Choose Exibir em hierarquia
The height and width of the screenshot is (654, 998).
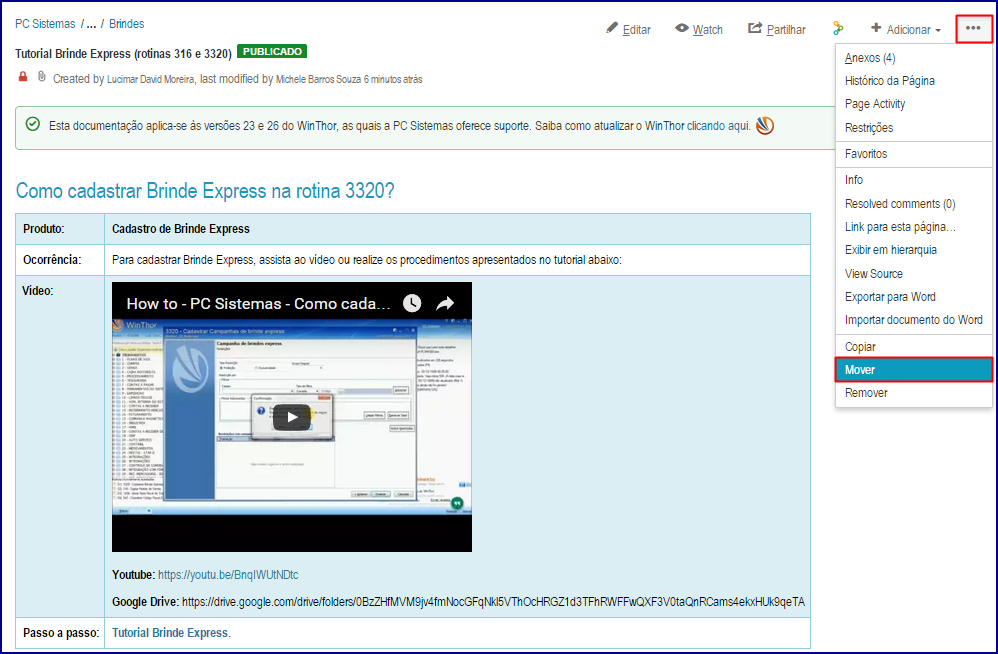coord(913,250)
